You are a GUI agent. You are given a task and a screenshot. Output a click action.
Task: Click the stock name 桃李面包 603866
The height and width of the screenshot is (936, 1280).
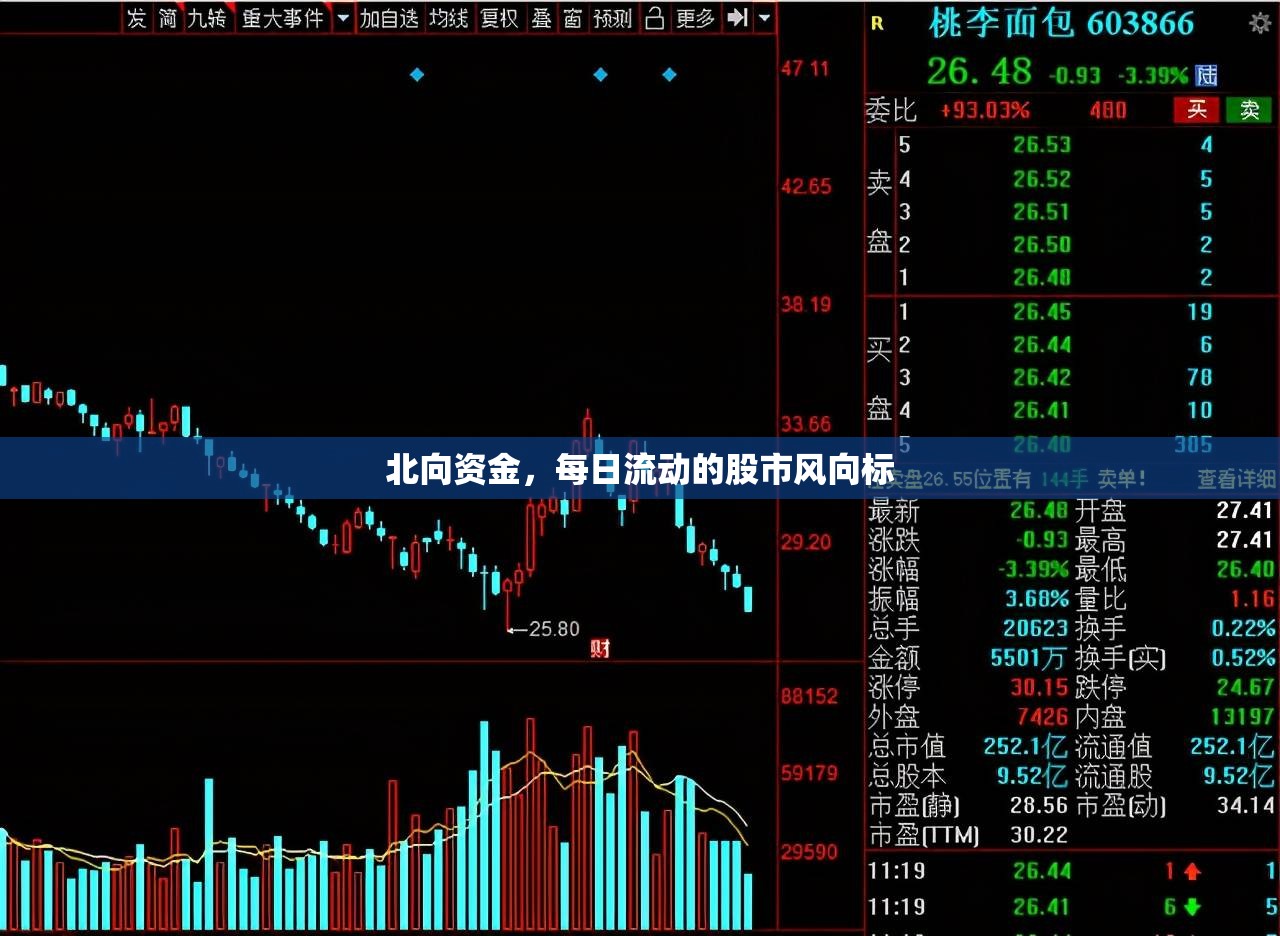click(1061, 22)
